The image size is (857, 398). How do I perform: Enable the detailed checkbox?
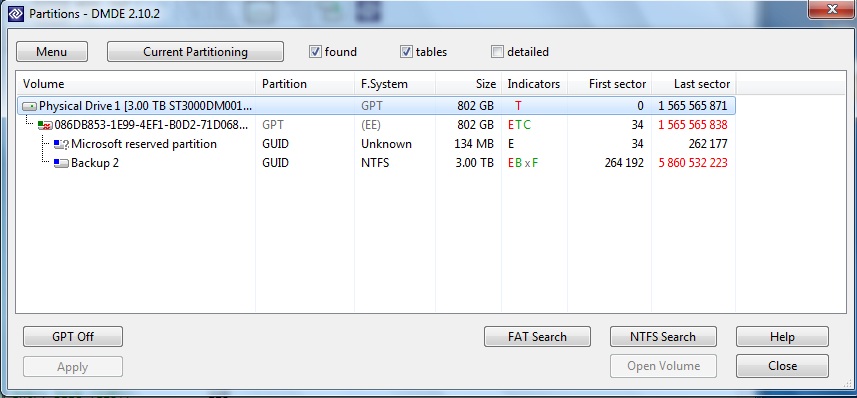coord(497,52)
